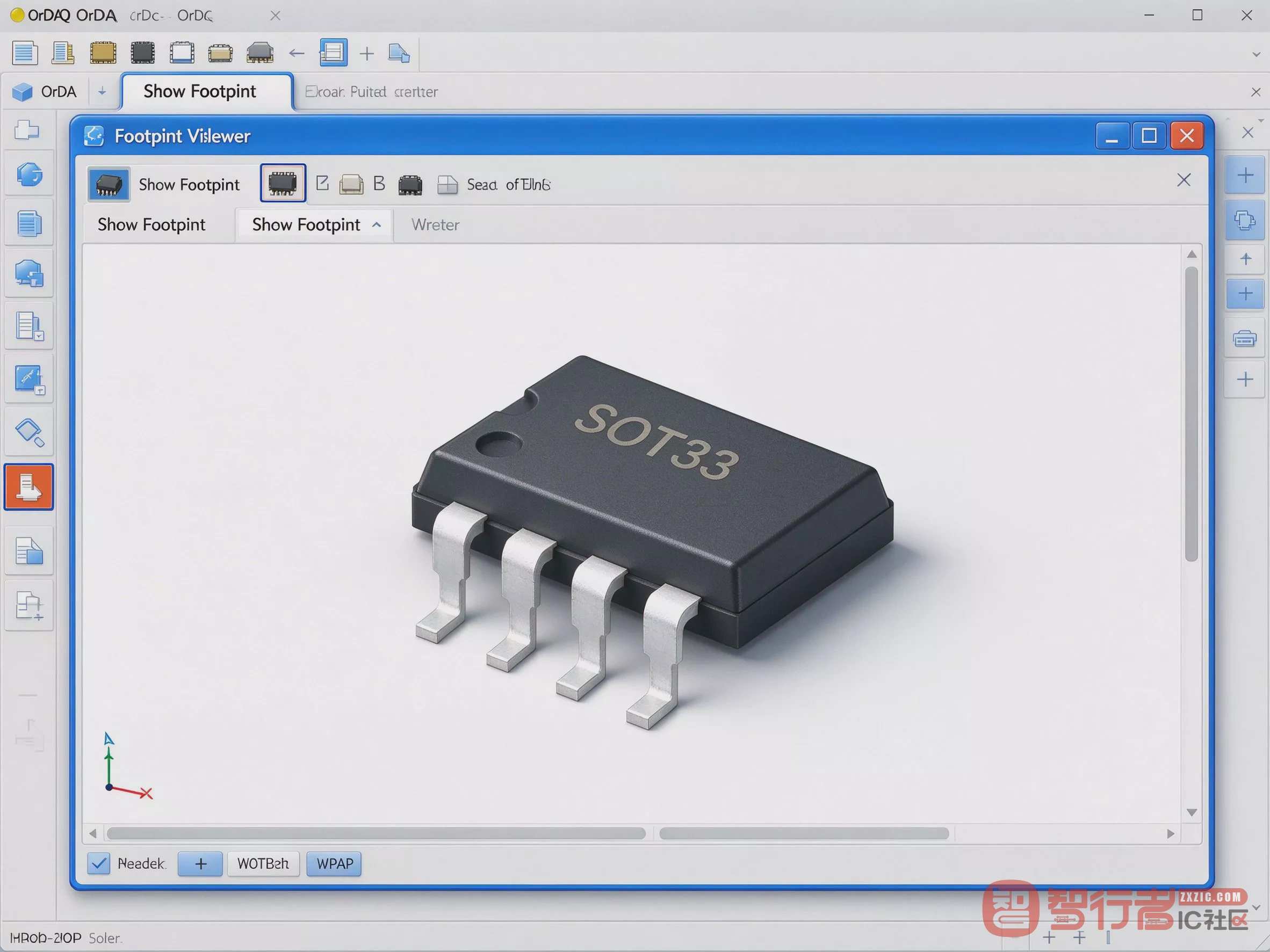Open the dropdown arrow next to the OrDA tab
The width and height of the screenshot is (1270, 952).
[x=102, y=91]
